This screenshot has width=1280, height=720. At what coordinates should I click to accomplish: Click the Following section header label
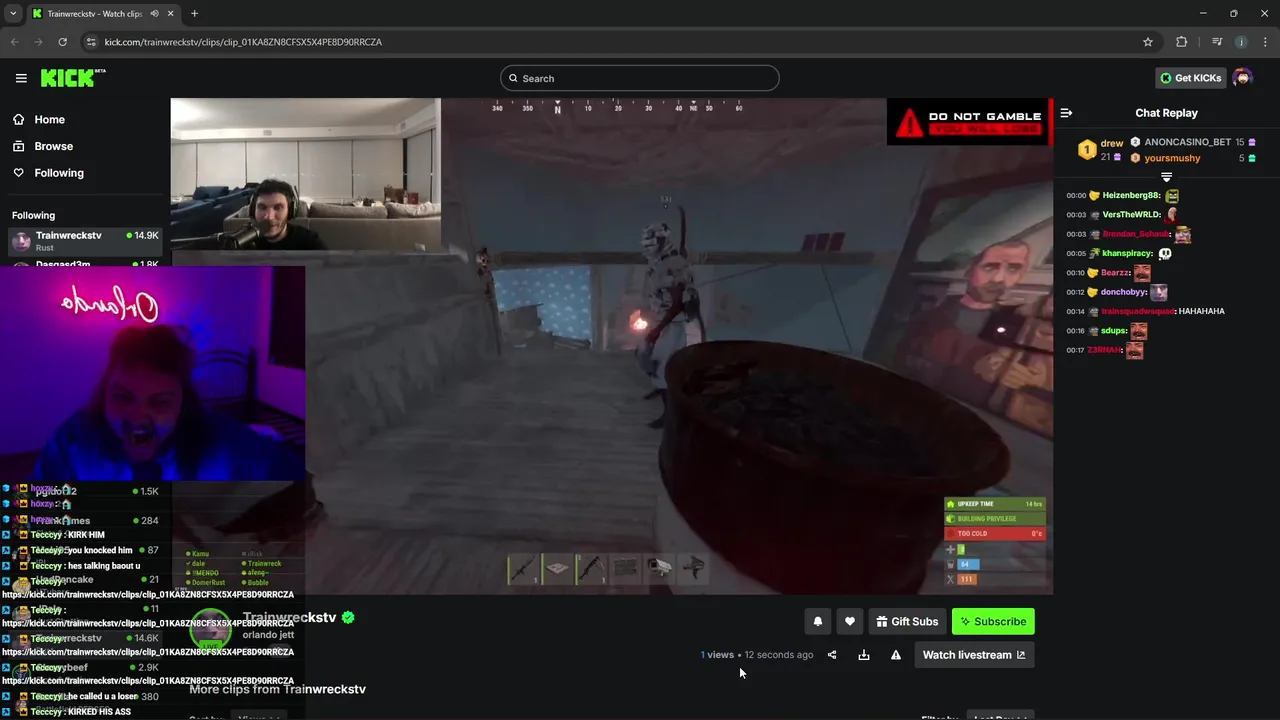pos(33,215)
